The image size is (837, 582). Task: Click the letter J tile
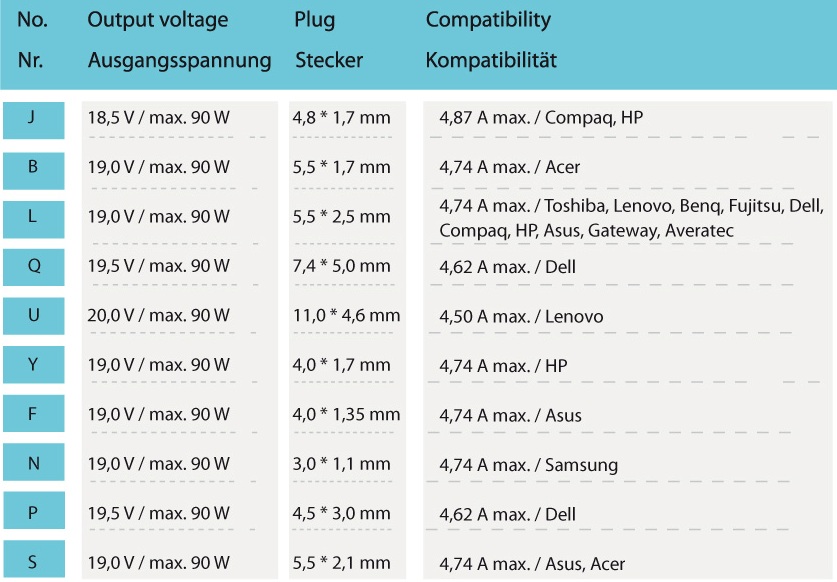33,119
